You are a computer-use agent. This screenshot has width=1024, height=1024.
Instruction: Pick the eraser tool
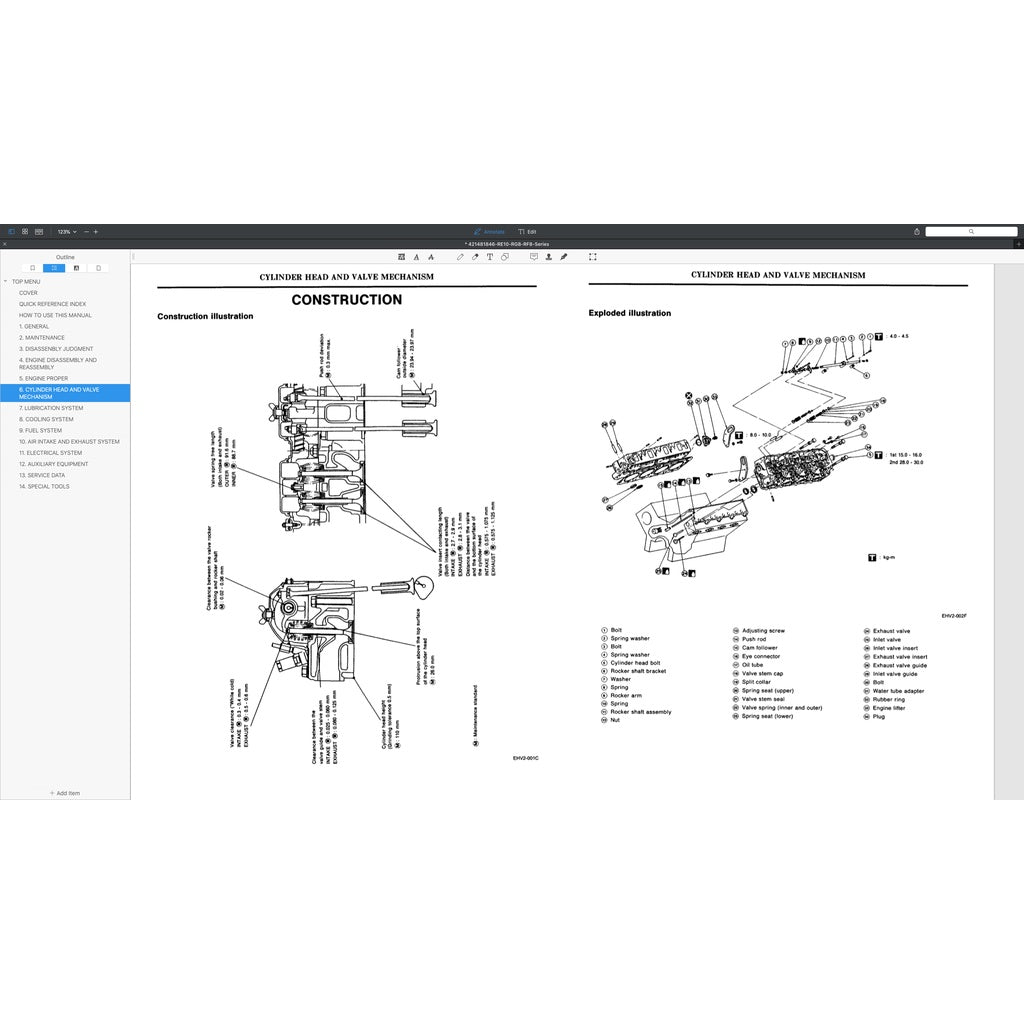[x=474, y=256]
